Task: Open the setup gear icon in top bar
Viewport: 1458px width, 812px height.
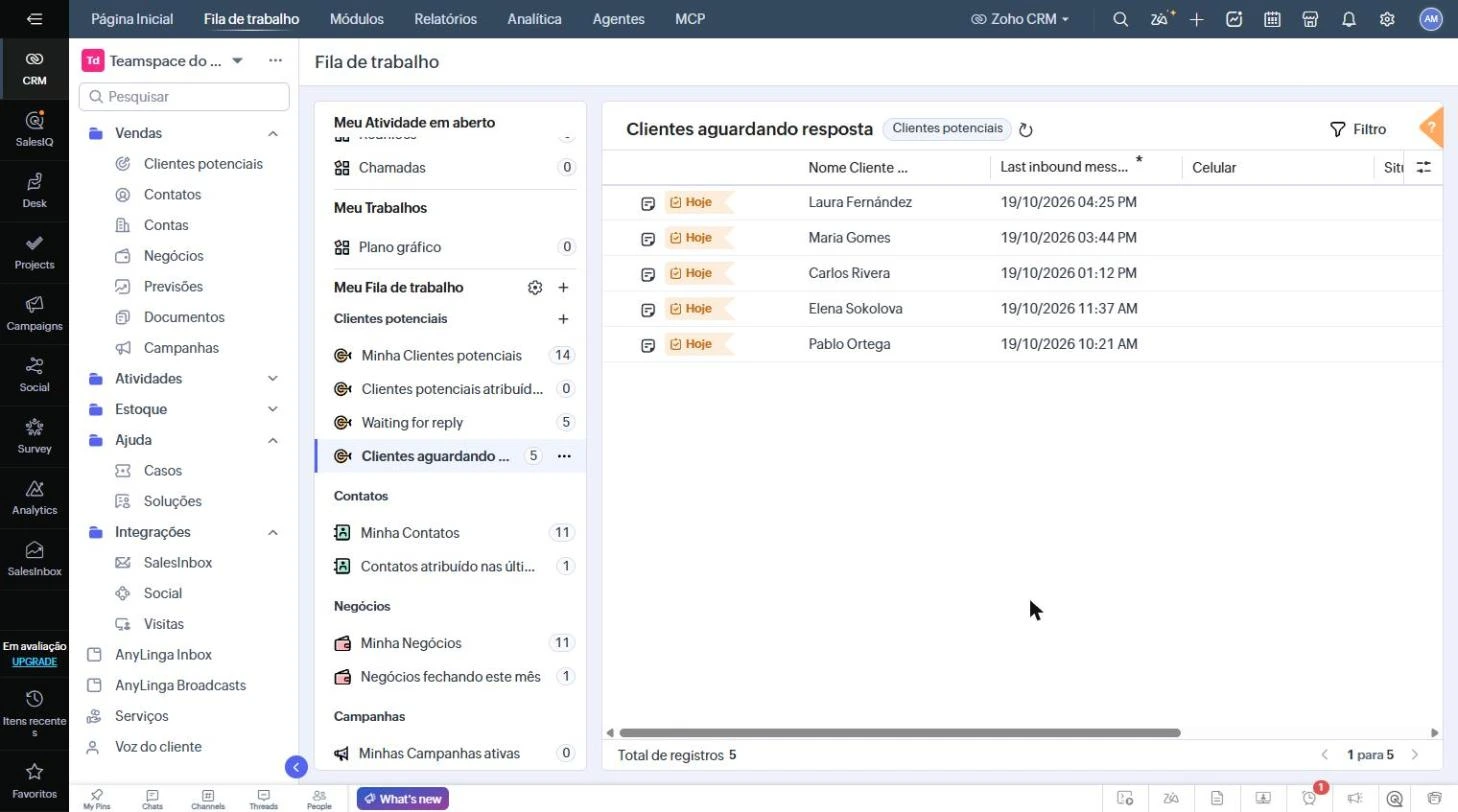Action: tap(1387, 19)
